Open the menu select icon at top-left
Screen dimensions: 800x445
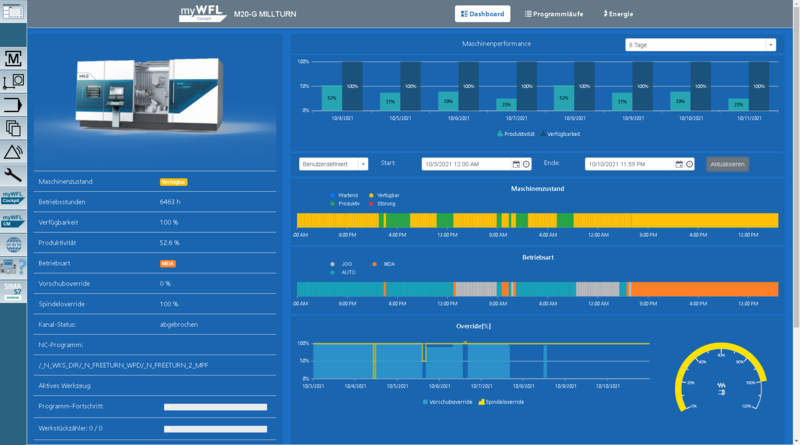click(13, 11)
